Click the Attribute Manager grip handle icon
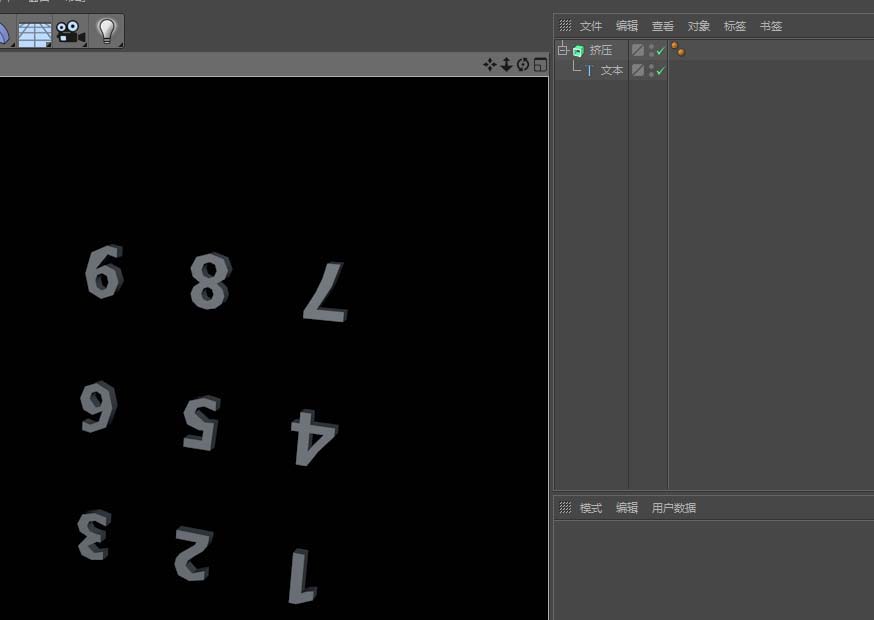The image size is (874, 620). point(565,507)
